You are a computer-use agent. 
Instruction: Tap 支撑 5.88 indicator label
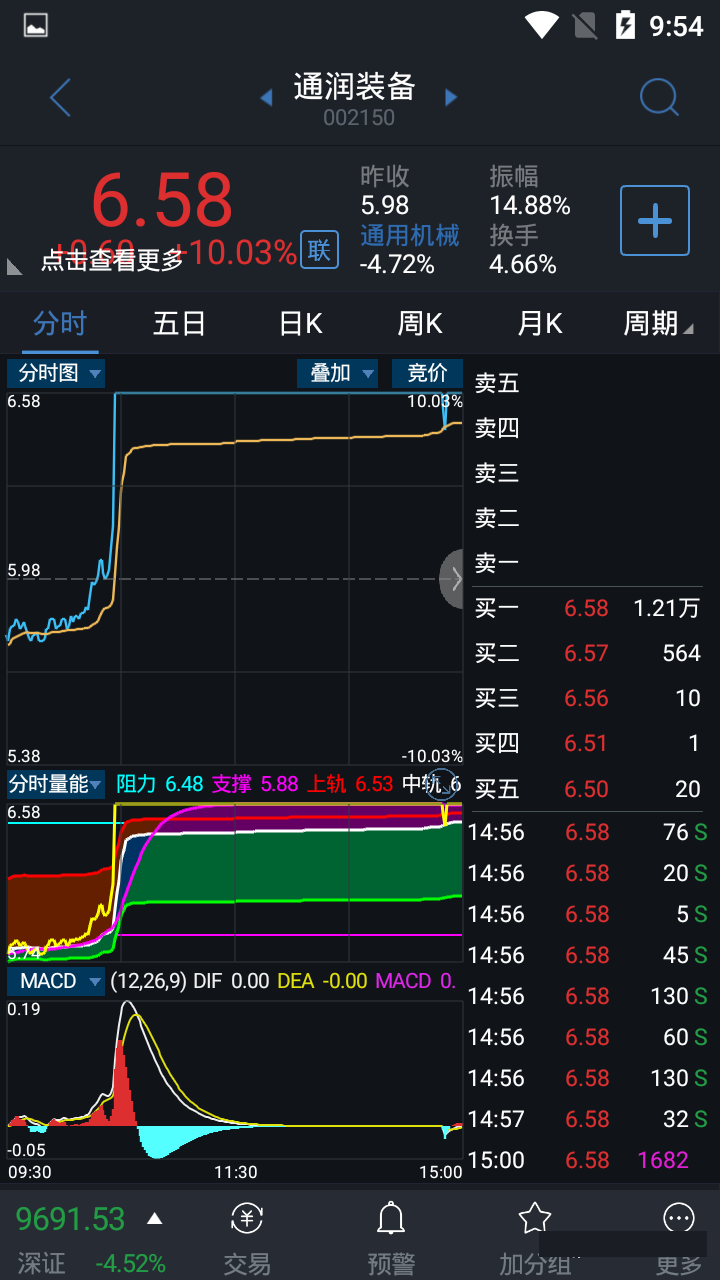pos(254,784)
